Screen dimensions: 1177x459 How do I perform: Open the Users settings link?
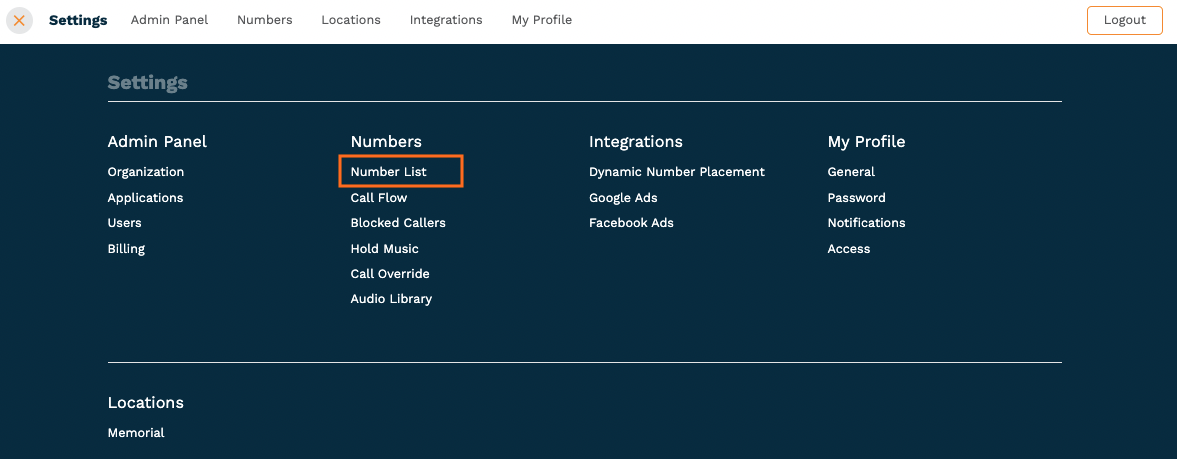(125, 223)
